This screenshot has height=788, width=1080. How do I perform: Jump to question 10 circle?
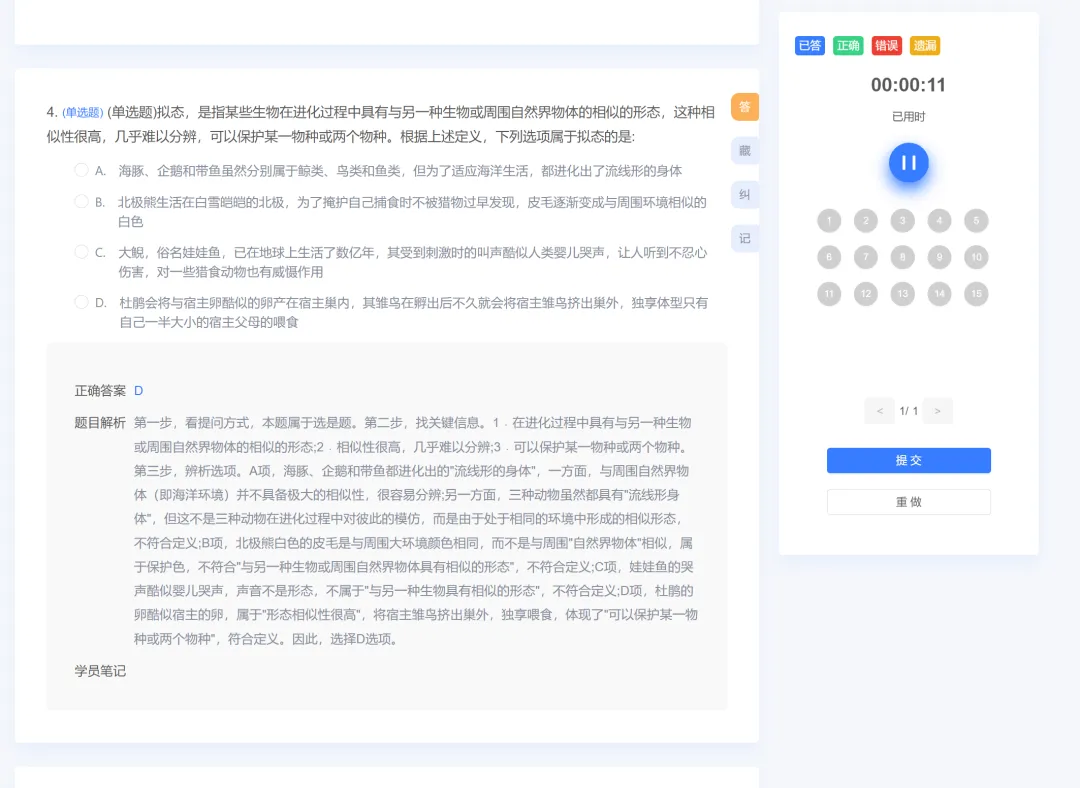[x=976, y=257]
